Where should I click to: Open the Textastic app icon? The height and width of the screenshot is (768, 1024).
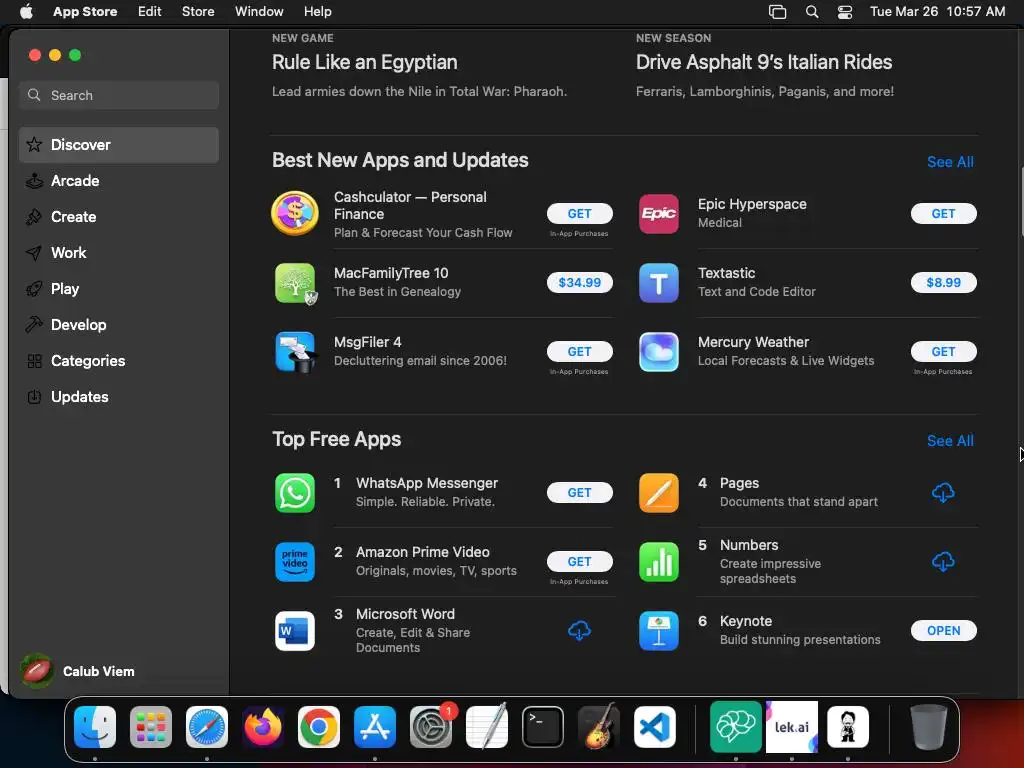tap(658, 283)
